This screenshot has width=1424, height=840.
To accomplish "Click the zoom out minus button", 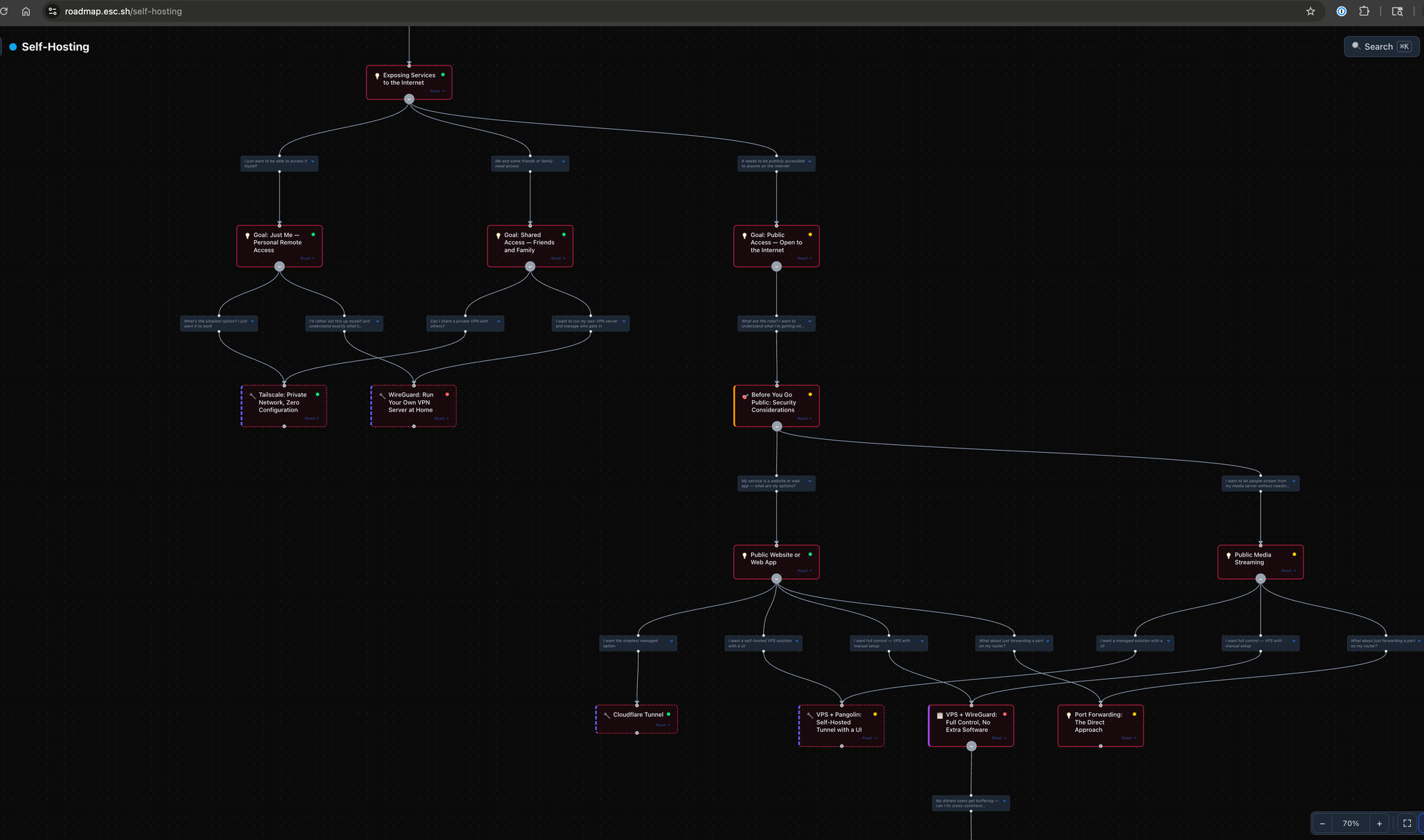I will pyautogui.click(x=1322, y=824).
